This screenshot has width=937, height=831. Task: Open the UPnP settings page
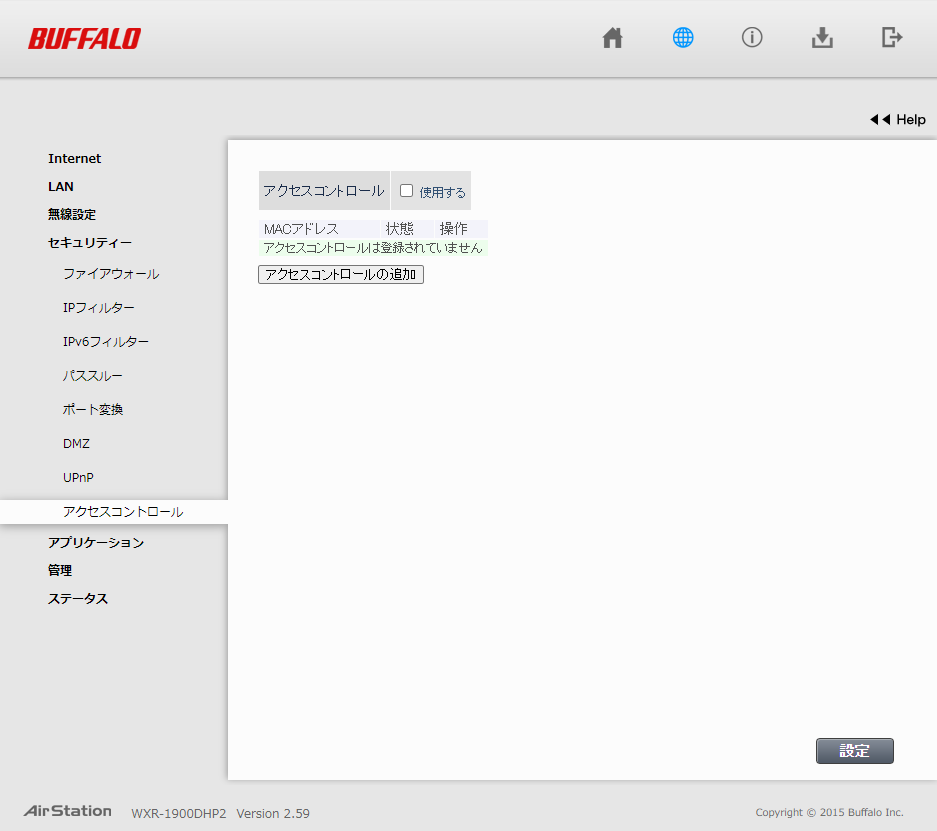pyautogui.click(x=78, y=478)
